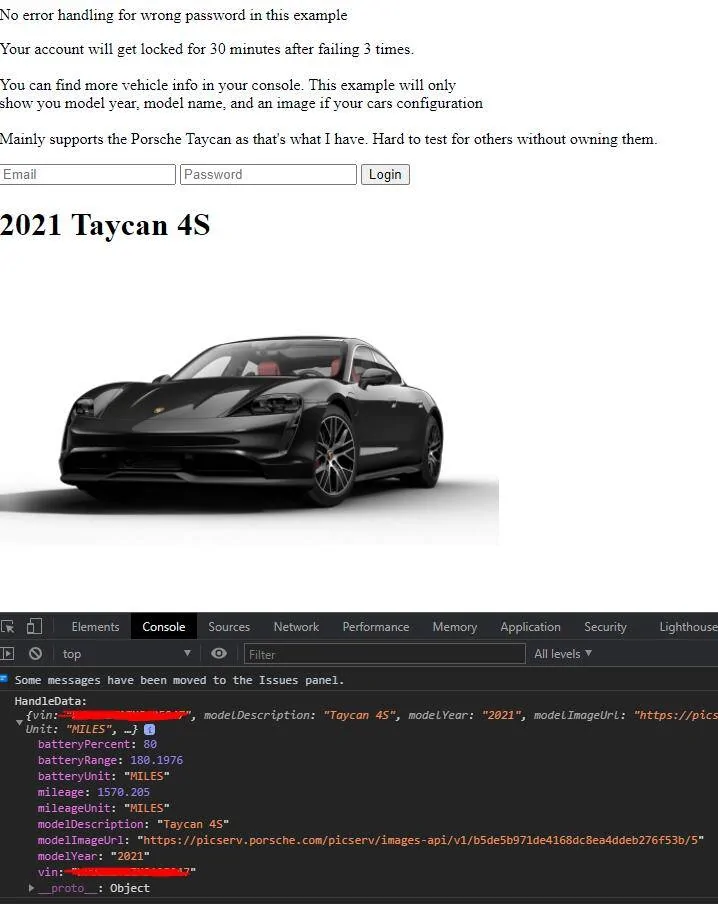Click the blue issues message icon

(x=4, y=679)
